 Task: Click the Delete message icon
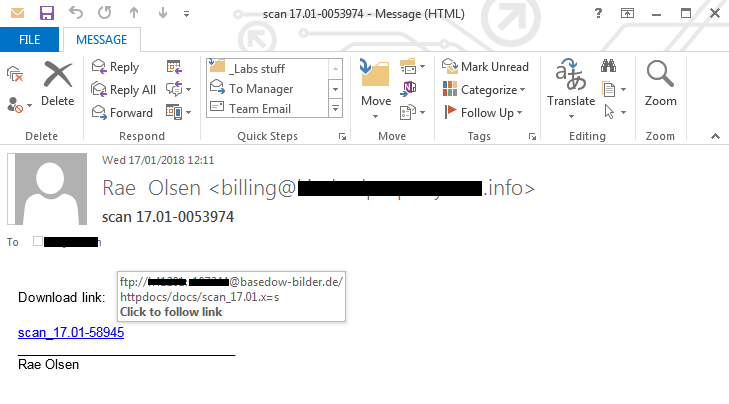(x=58, y=82)
